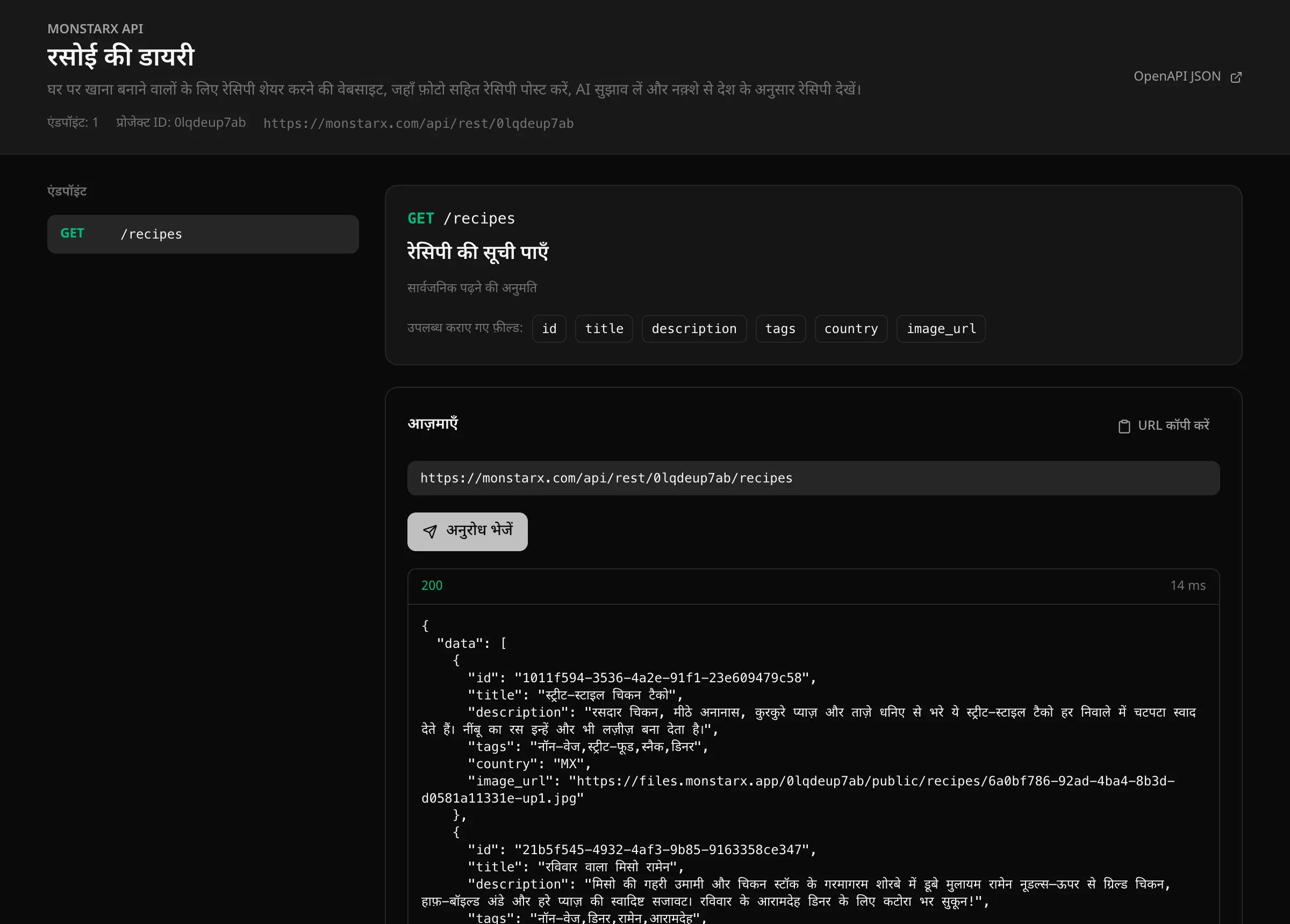Select the GET /recipes endpoint in sidebar
The image size is (1290, 924).
click(x=203, y=234)
